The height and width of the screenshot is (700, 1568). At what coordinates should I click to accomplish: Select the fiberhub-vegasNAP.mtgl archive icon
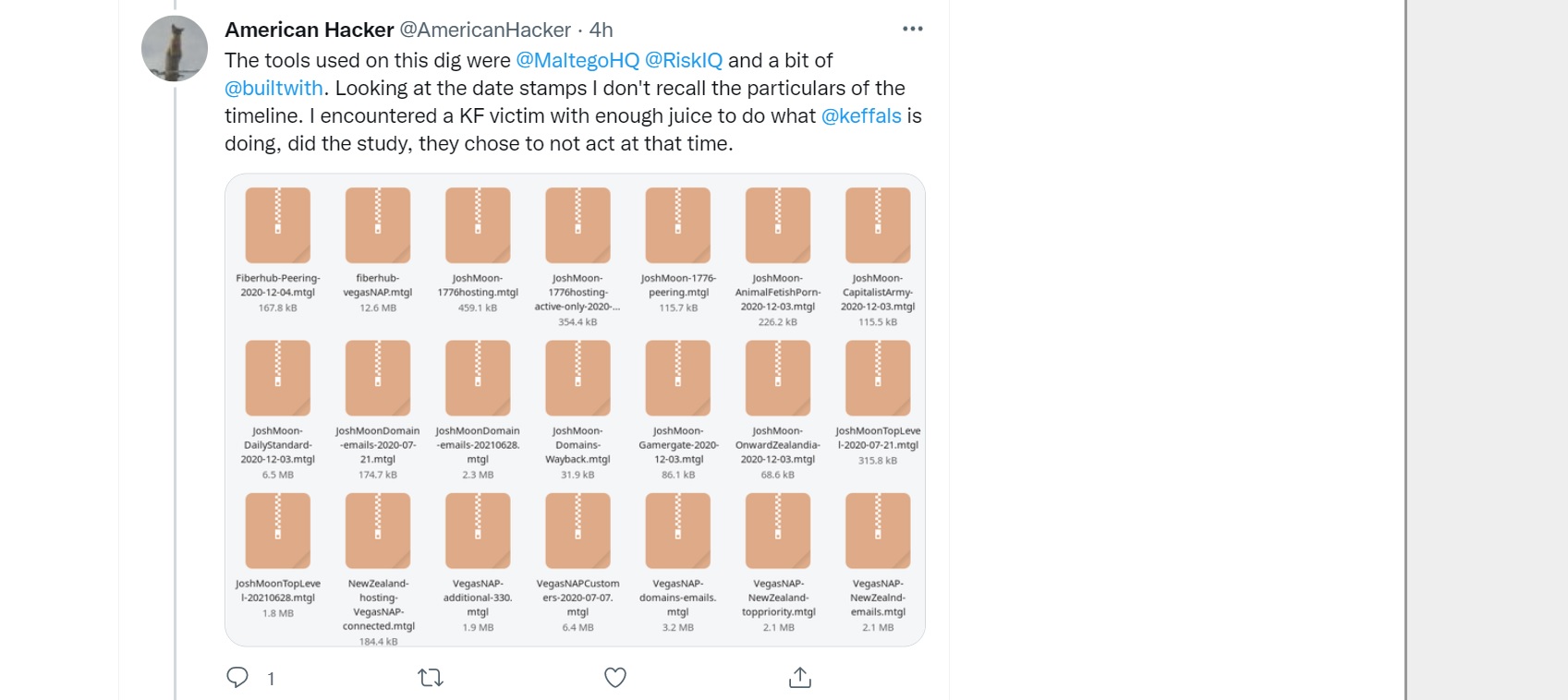(x=378, y=225)
